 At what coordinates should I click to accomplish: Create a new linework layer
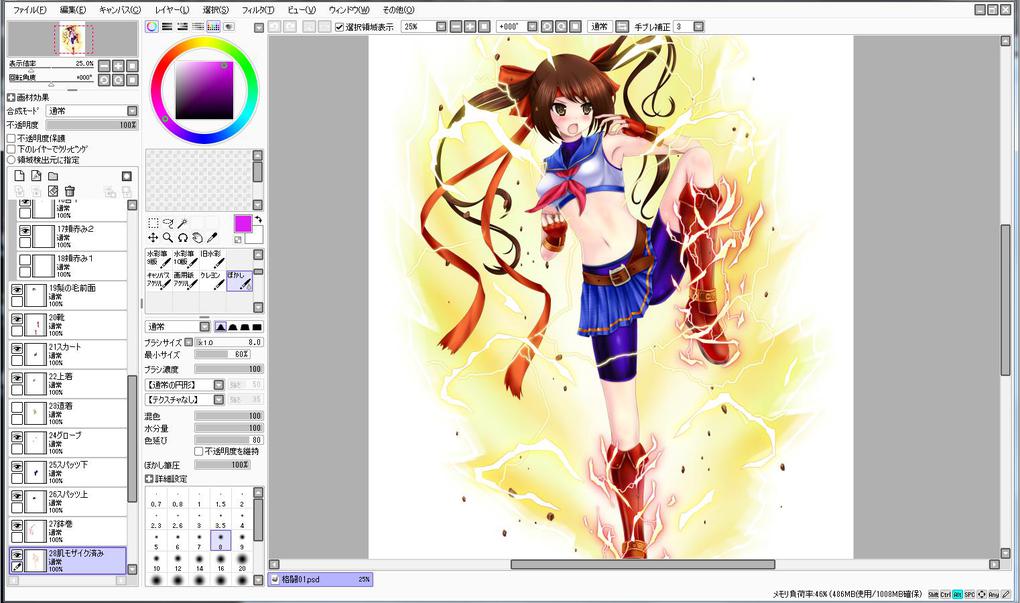click(x=36, y=176)
